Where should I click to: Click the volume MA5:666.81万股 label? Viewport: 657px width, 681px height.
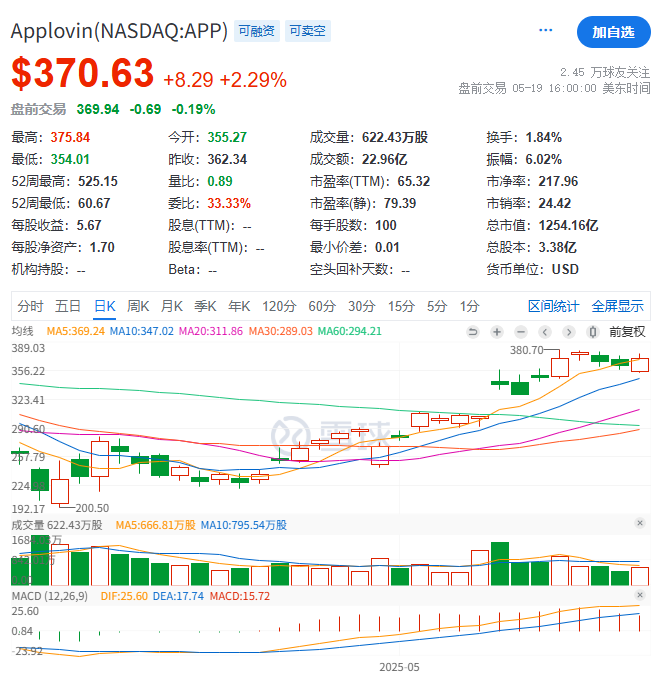point(155,525)
